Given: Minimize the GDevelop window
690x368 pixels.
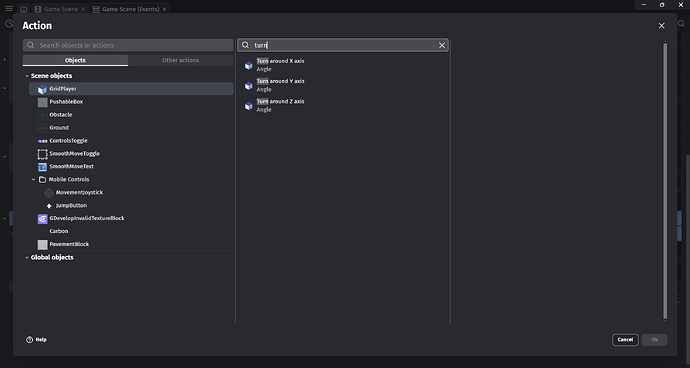Looking at the screenshot, I should tap(644, 4).
